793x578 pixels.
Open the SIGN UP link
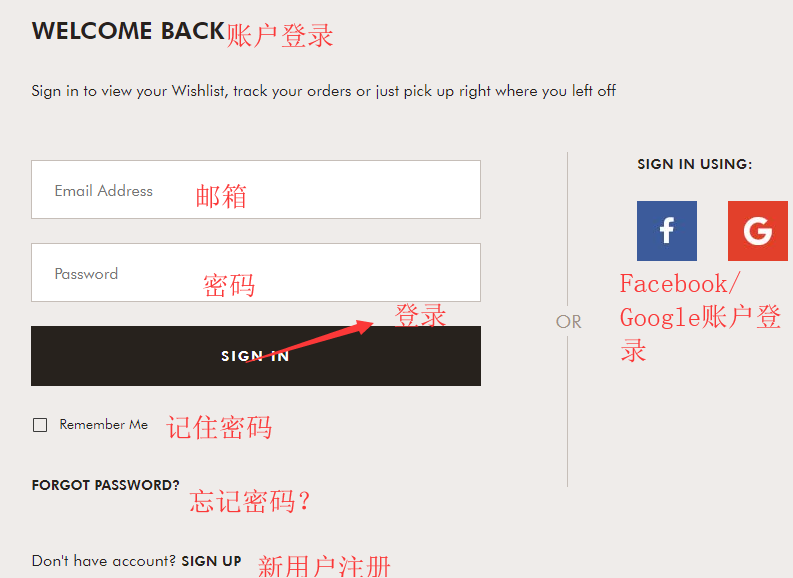pos(211,561)
